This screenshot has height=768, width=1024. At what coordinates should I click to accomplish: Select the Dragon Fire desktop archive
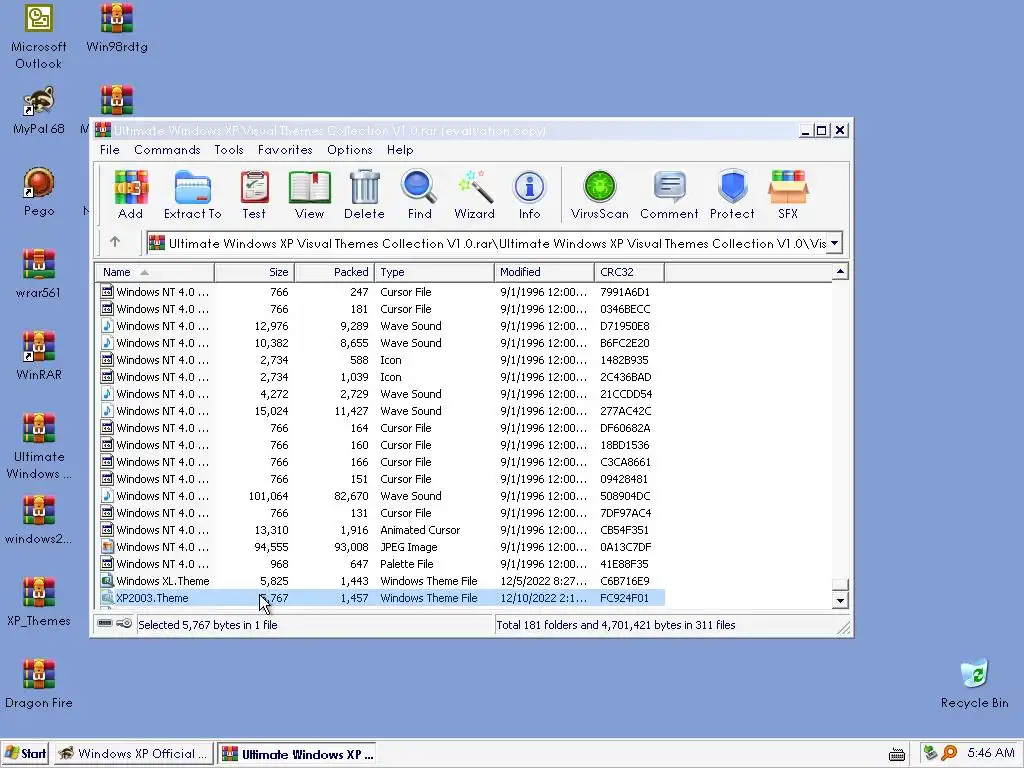39,684
